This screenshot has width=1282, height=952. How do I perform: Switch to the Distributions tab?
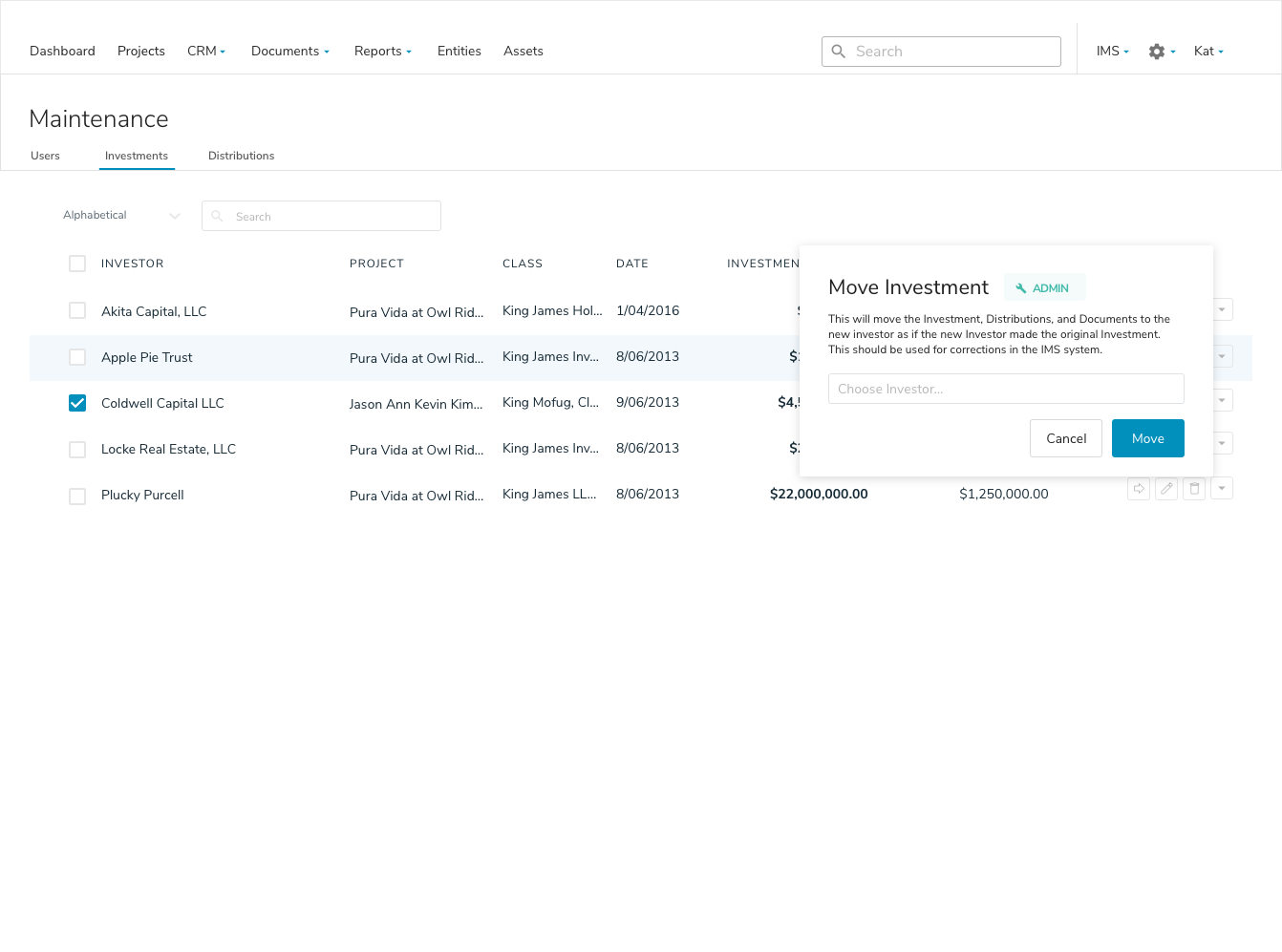point(241,156)
